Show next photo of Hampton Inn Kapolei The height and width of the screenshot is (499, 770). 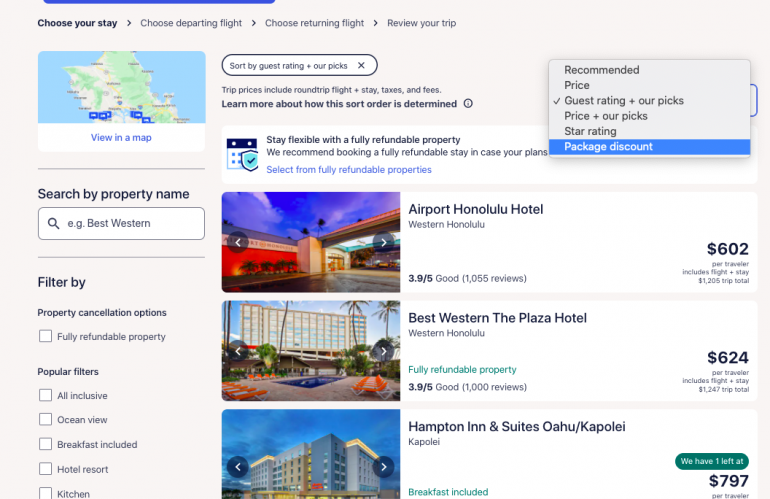click(x=384, y=466)
